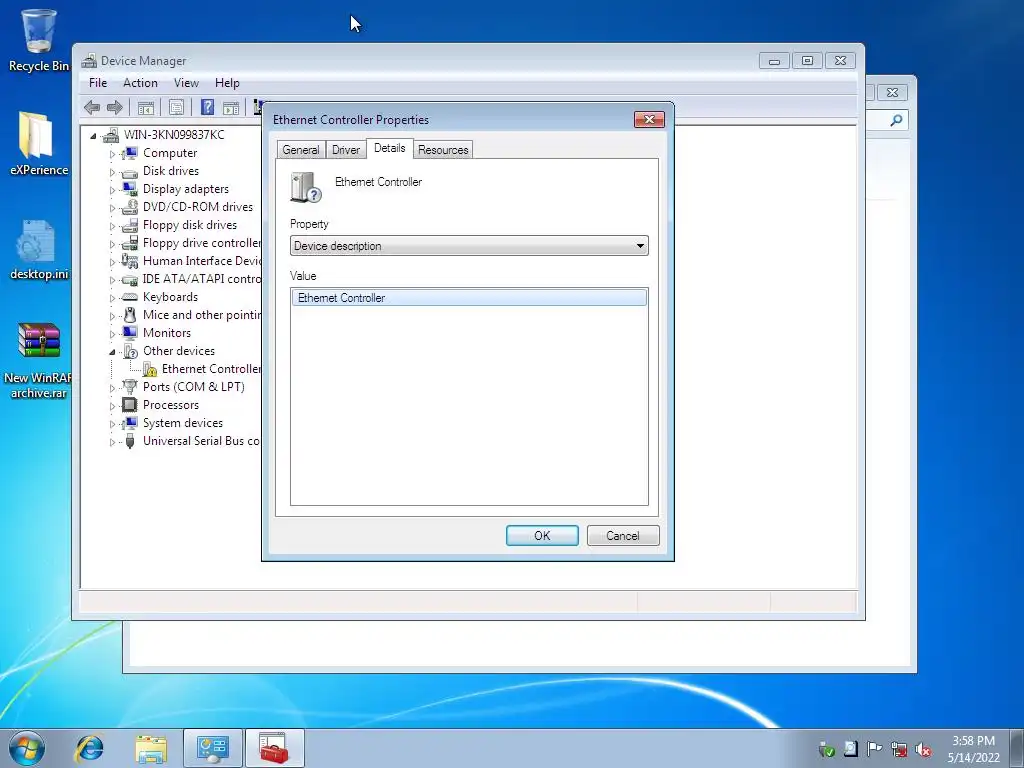The width and height of the screenshot is (1024, 768).
Task: Select the Details tab
Action: click(390, 148)
